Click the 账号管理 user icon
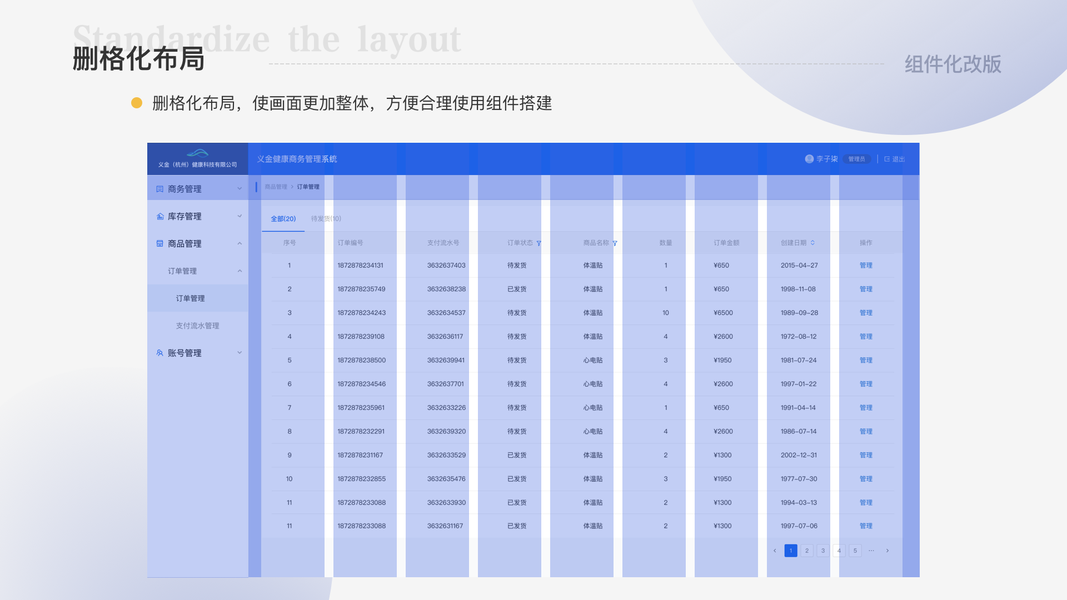Screen dimensions: 1067x600 pos(159,353)
